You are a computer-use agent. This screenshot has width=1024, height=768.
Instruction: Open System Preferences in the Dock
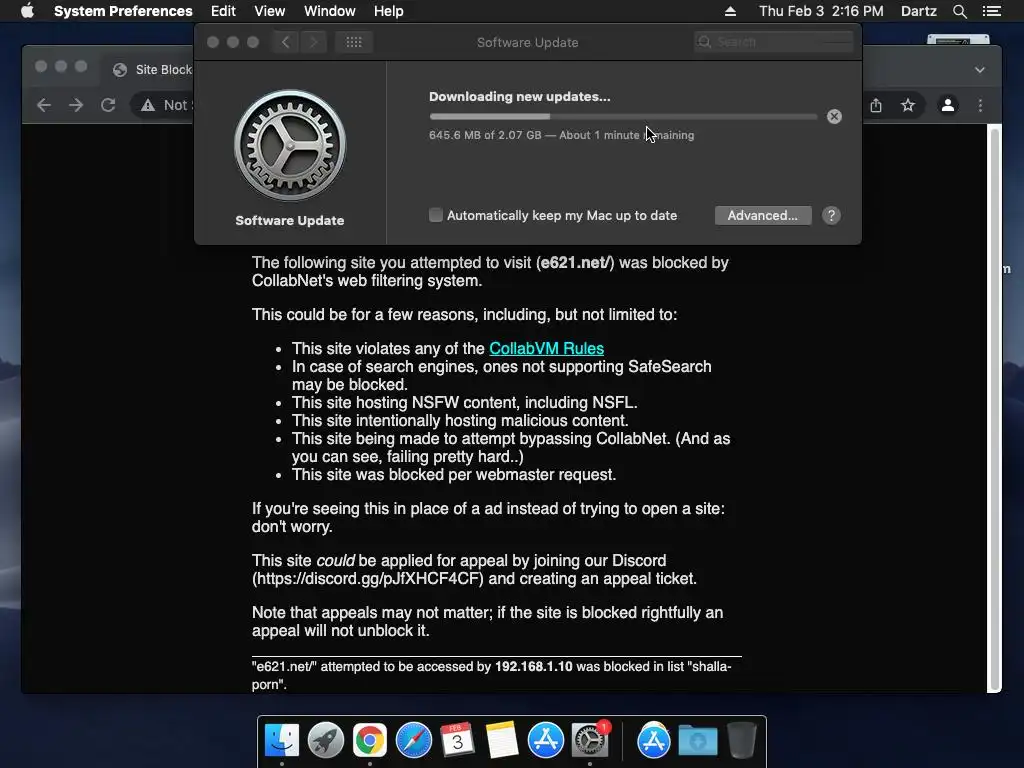click(590, 740)
